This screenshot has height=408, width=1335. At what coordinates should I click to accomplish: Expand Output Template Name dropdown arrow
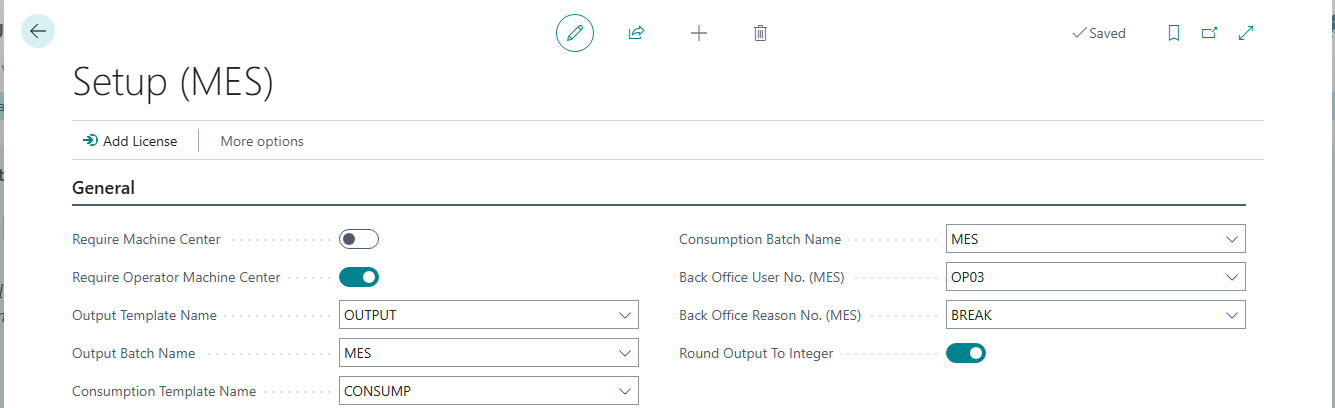(625, 315)
